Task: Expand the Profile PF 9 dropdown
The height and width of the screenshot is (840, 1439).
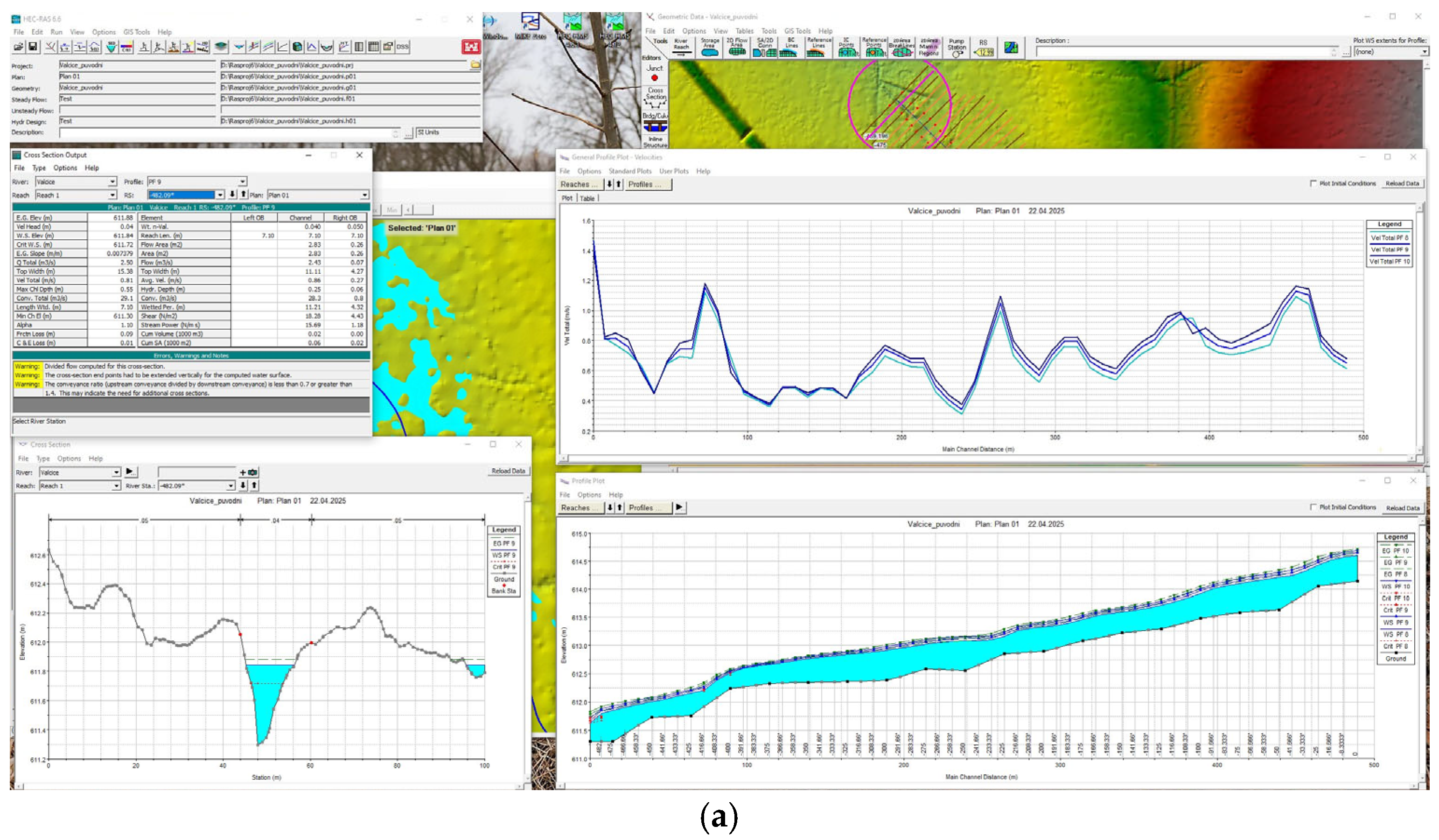Action: [243, 181]
